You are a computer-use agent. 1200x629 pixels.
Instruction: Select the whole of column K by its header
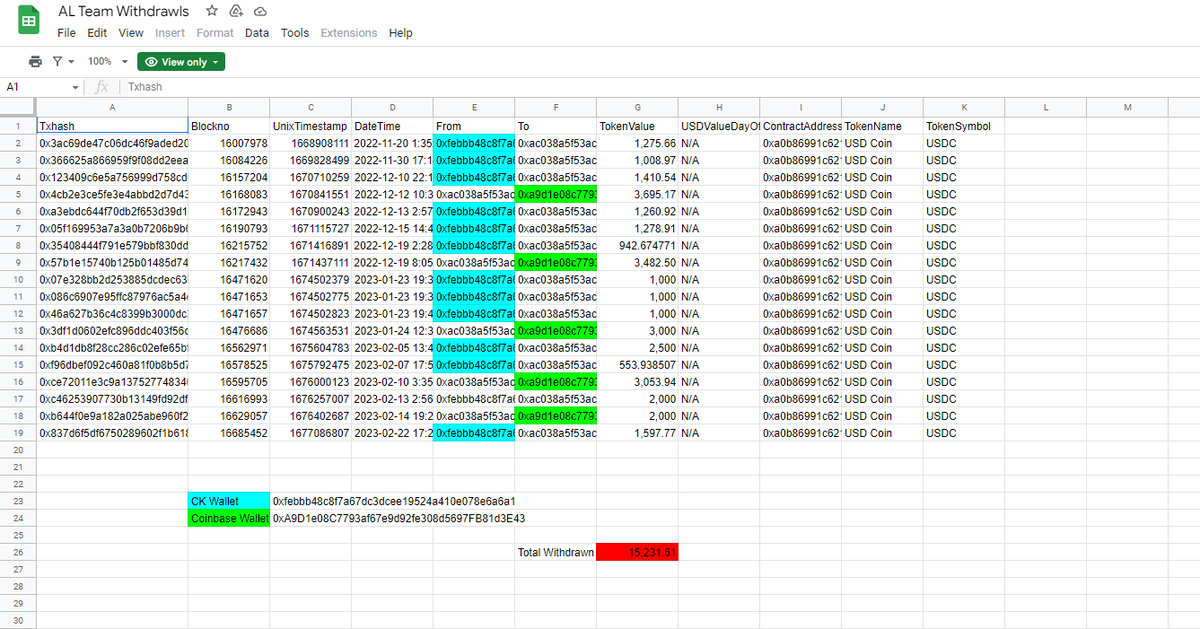(x=964, y=107)
